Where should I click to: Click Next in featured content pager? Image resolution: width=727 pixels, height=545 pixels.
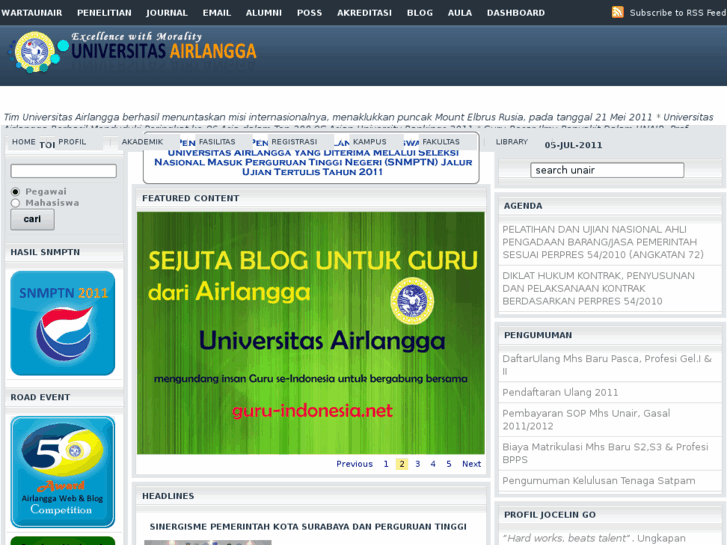click(x=472, y=464)
